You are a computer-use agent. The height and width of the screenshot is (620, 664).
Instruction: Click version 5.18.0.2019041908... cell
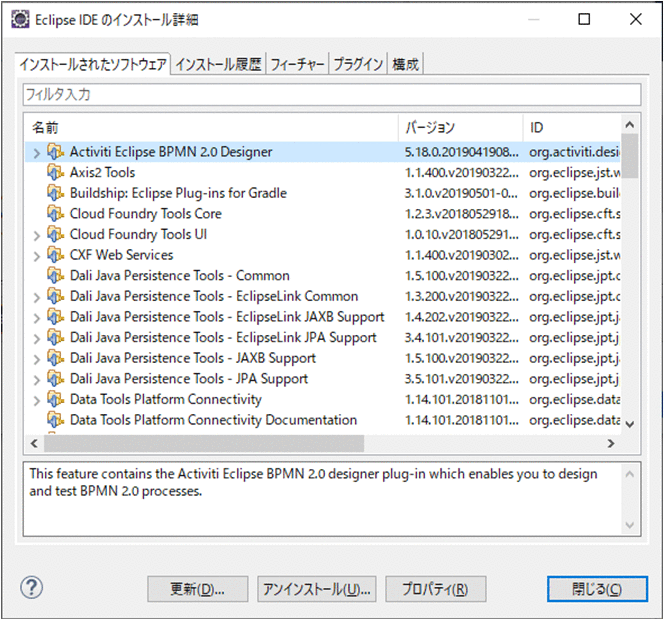click(x=462, y=152)
